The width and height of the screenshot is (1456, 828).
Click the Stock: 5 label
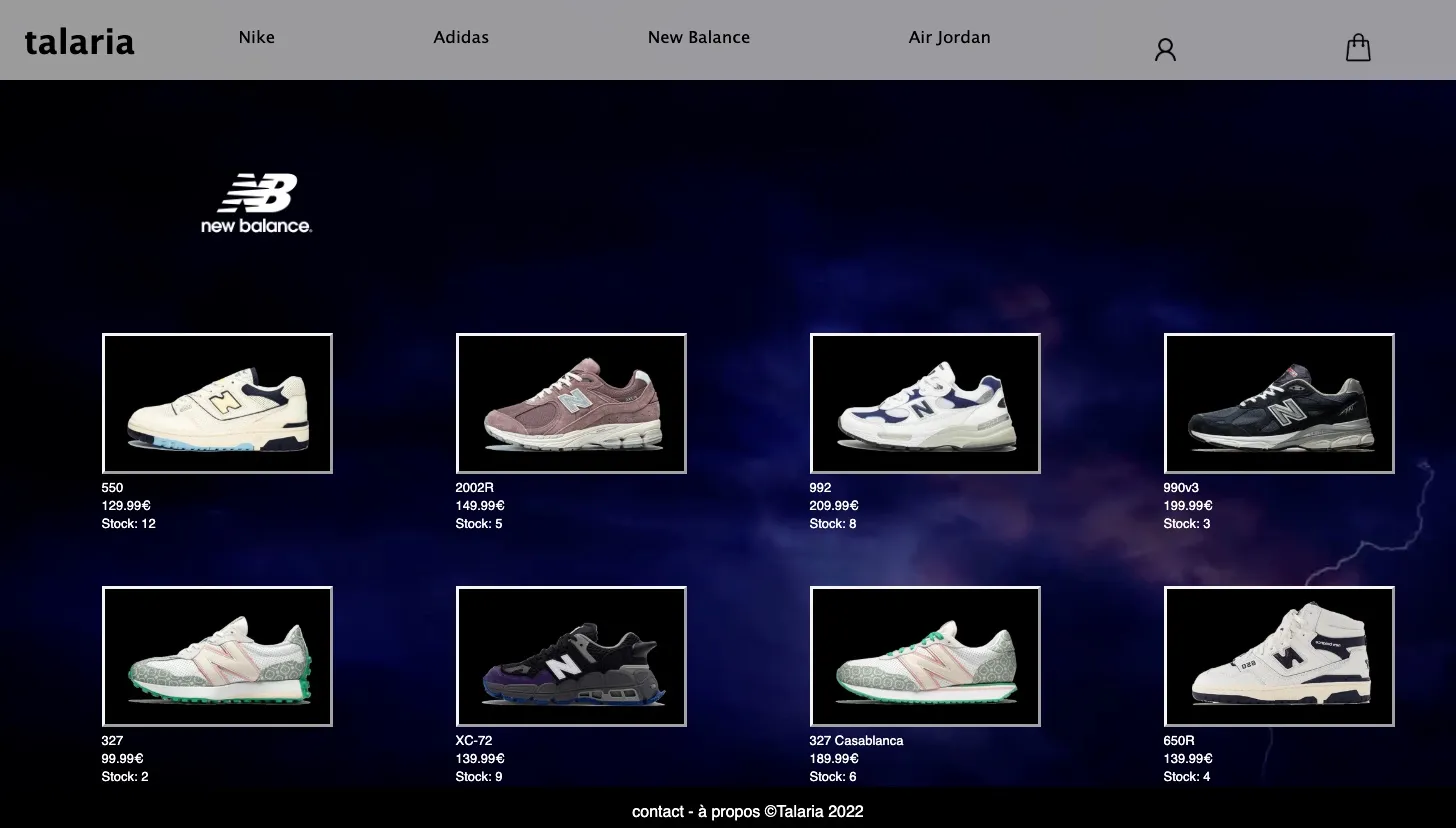[479, 524]
